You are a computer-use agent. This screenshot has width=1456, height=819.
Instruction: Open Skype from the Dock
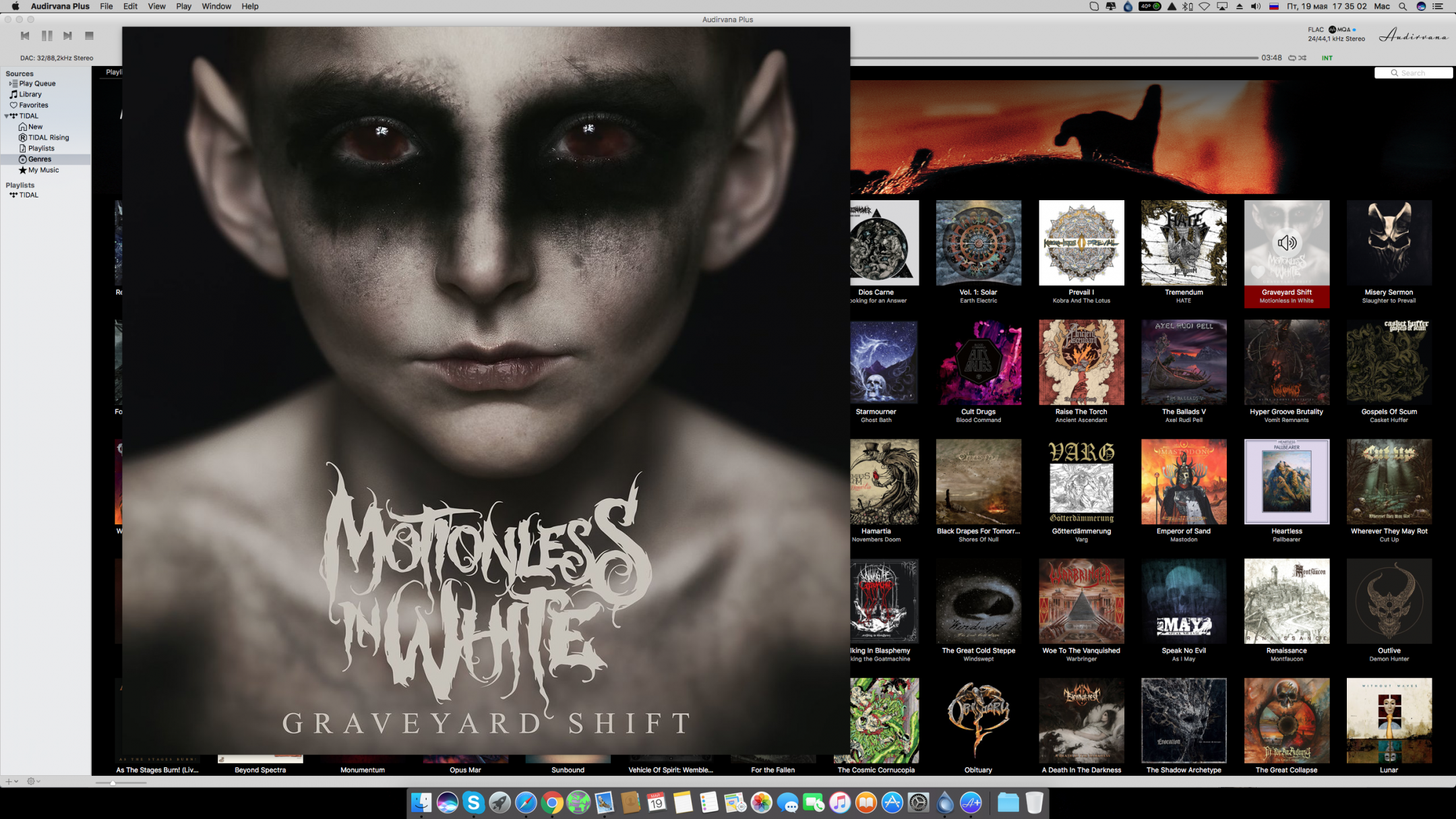tap(473, 802)
